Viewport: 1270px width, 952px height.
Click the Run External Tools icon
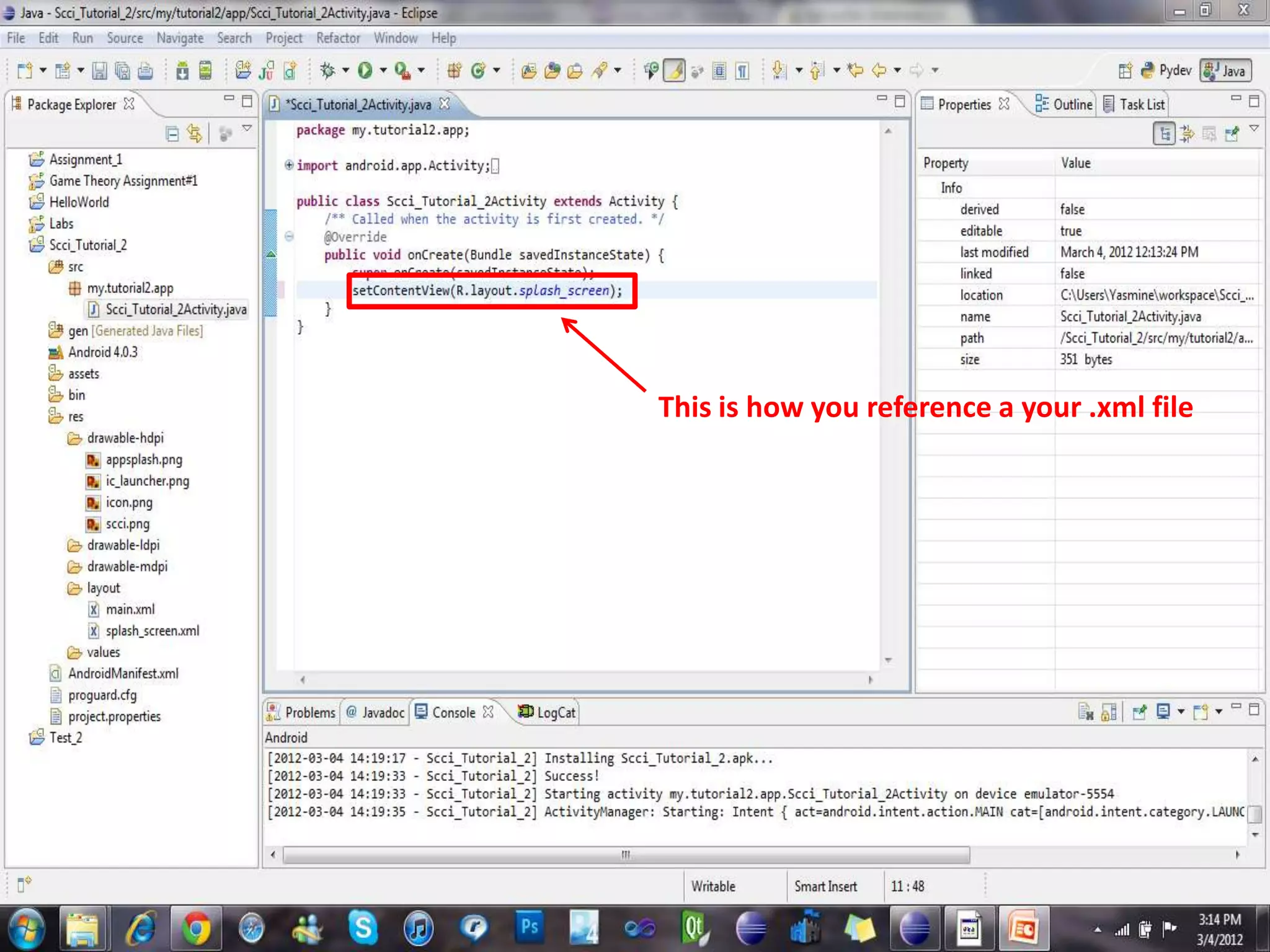[402, 71]
